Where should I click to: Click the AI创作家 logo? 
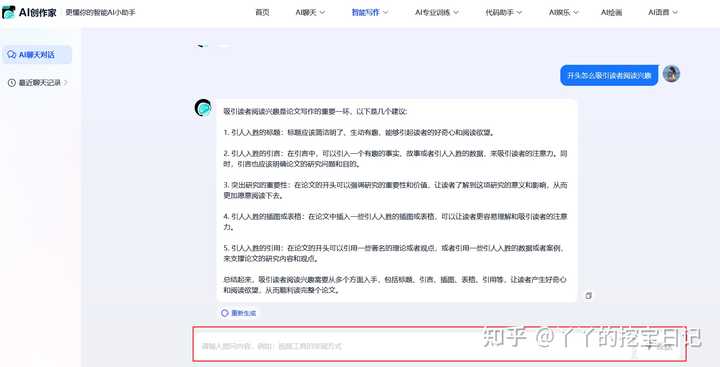(x=29, y=12)
